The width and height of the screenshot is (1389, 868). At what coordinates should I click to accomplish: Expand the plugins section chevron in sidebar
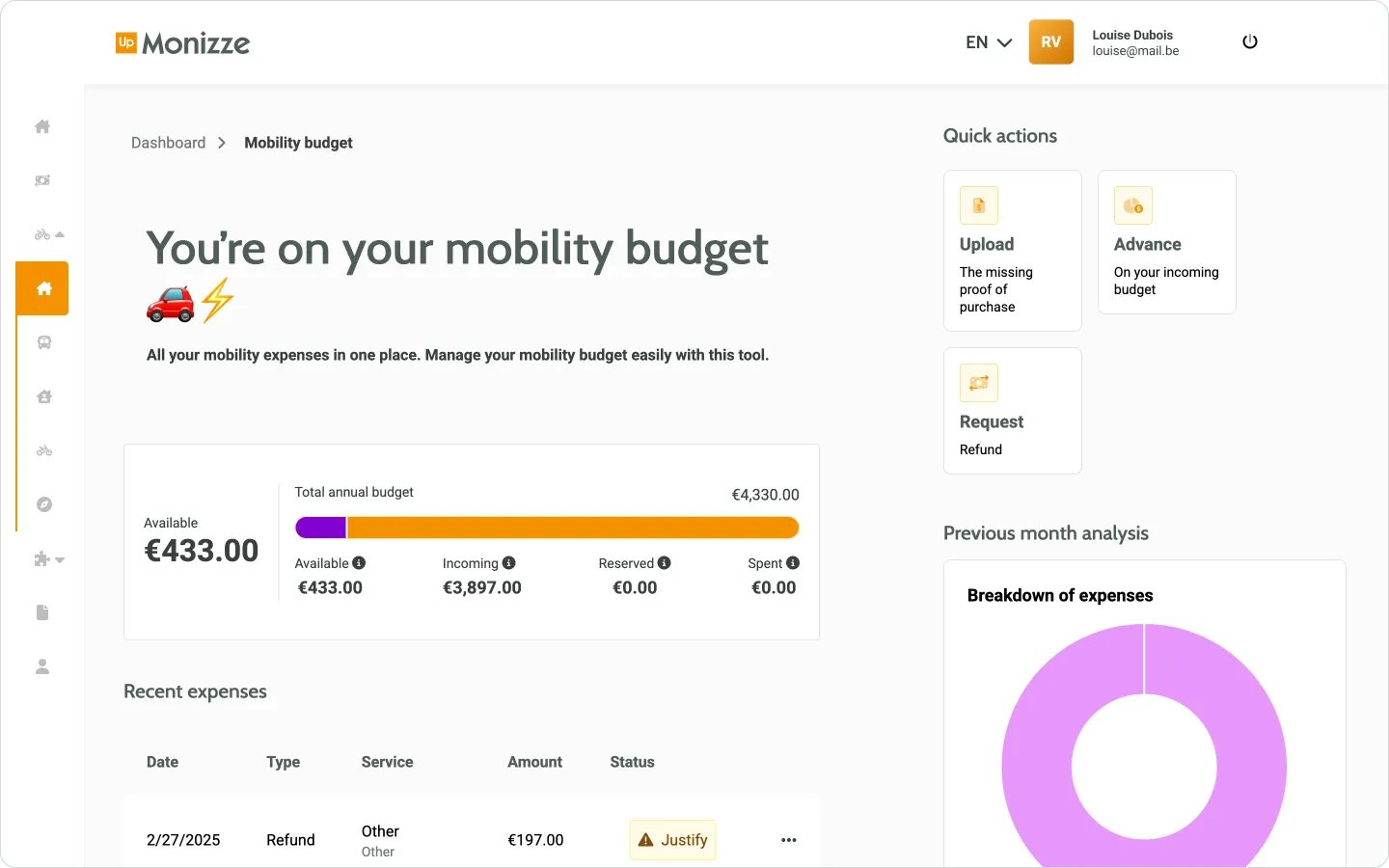click(60, 558)
